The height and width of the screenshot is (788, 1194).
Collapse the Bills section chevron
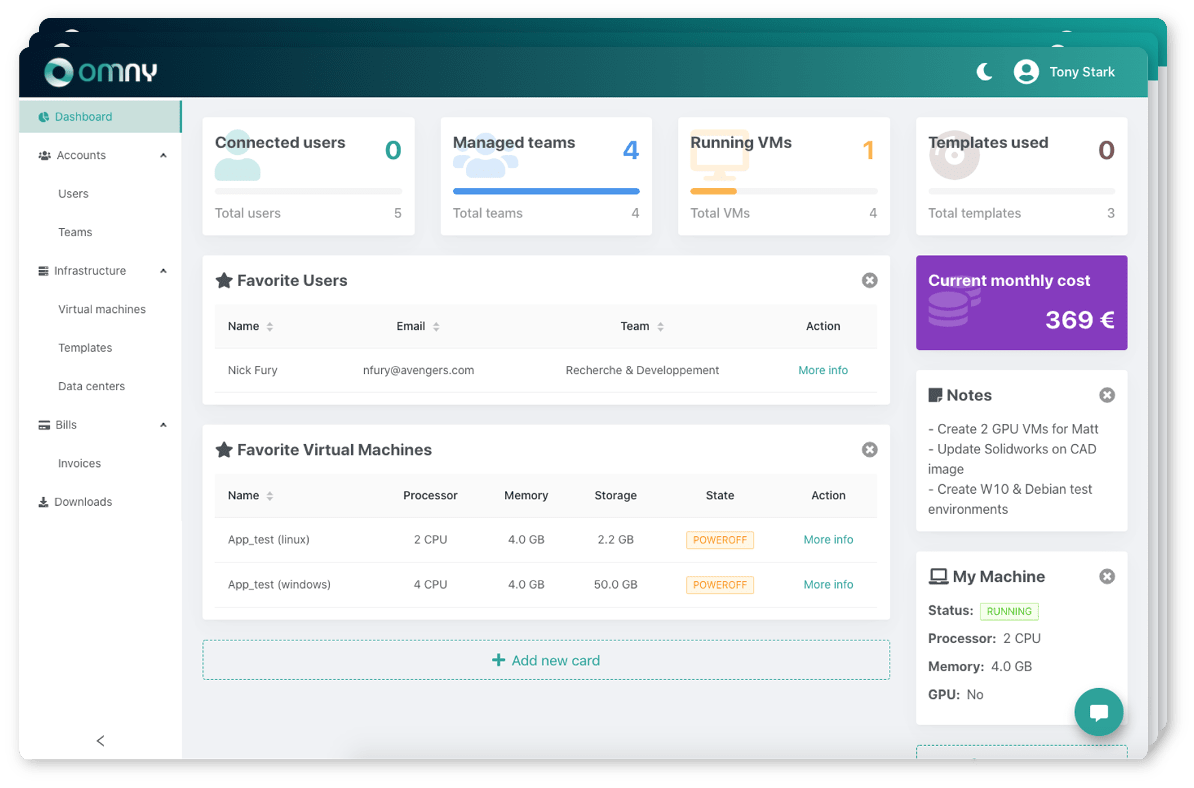(163, 425)
